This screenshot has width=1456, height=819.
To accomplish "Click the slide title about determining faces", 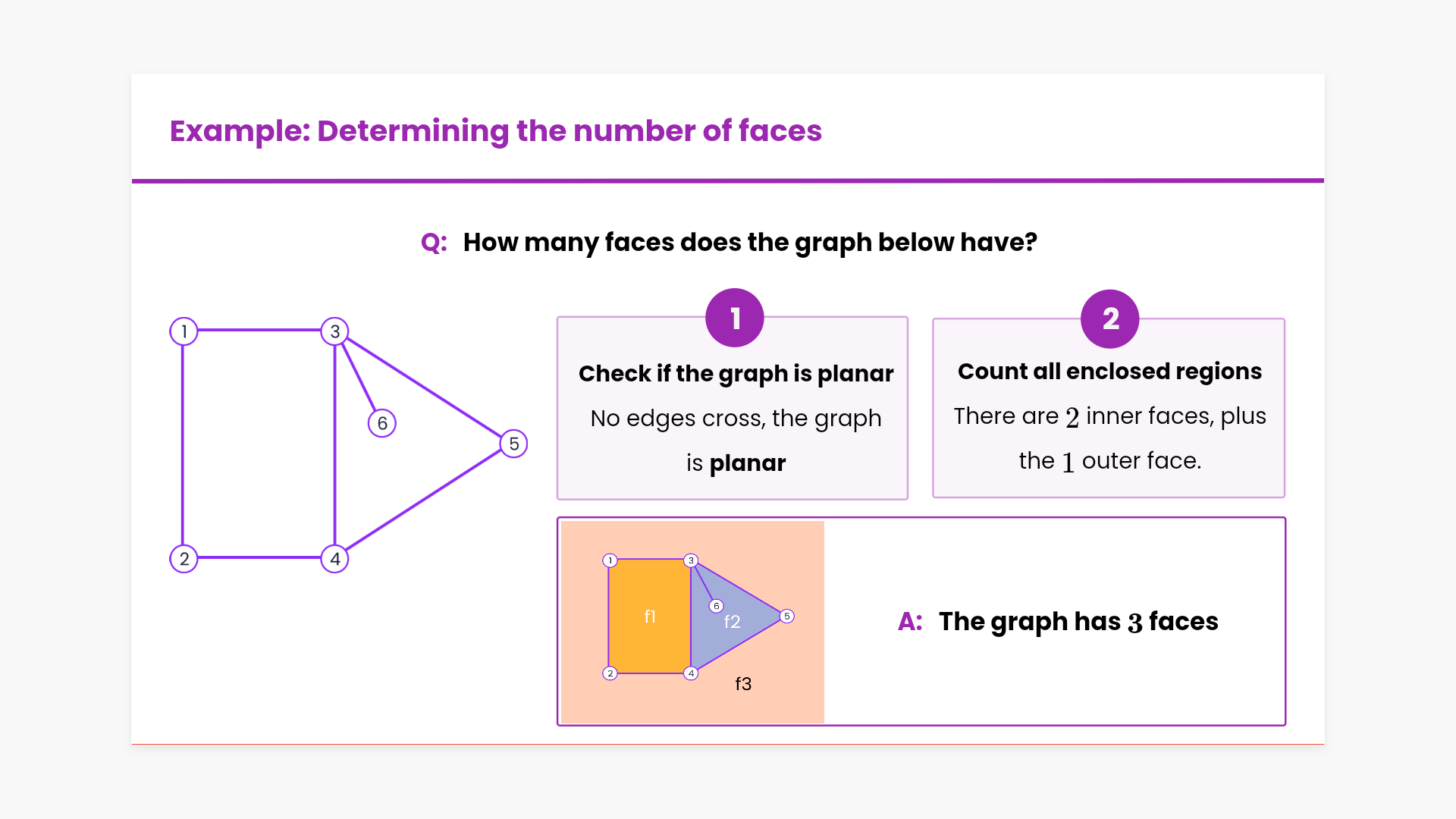I will [495, 130].
